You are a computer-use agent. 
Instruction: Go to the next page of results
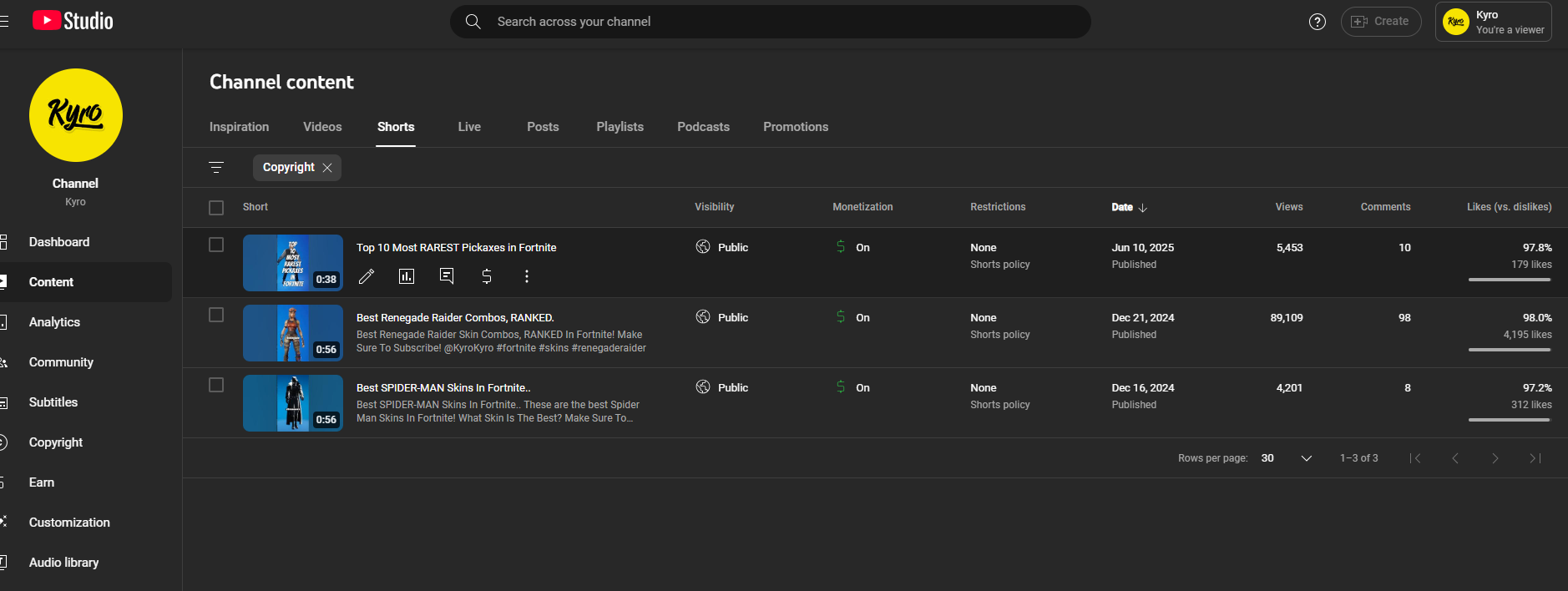(x=1495, y=458)
